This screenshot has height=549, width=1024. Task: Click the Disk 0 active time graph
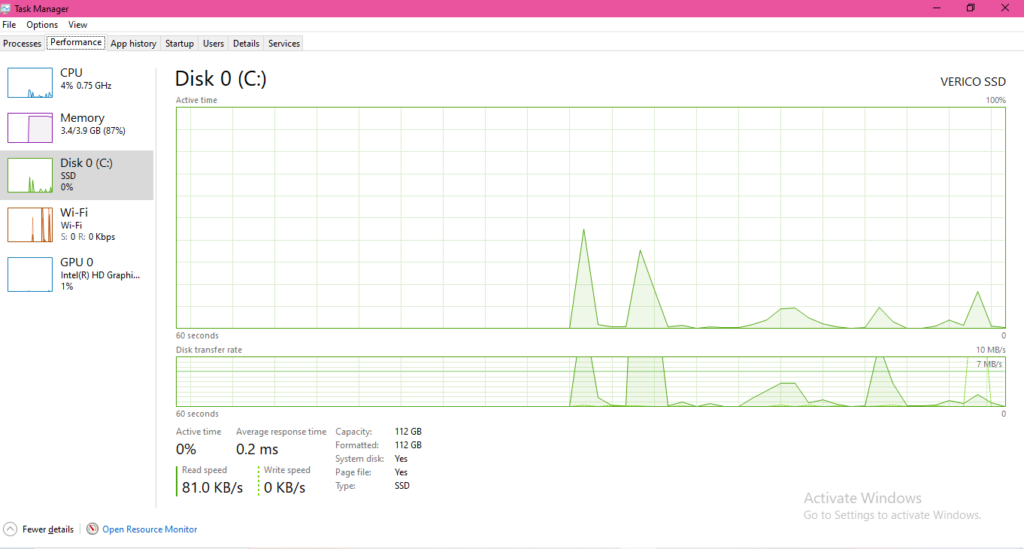590,217
